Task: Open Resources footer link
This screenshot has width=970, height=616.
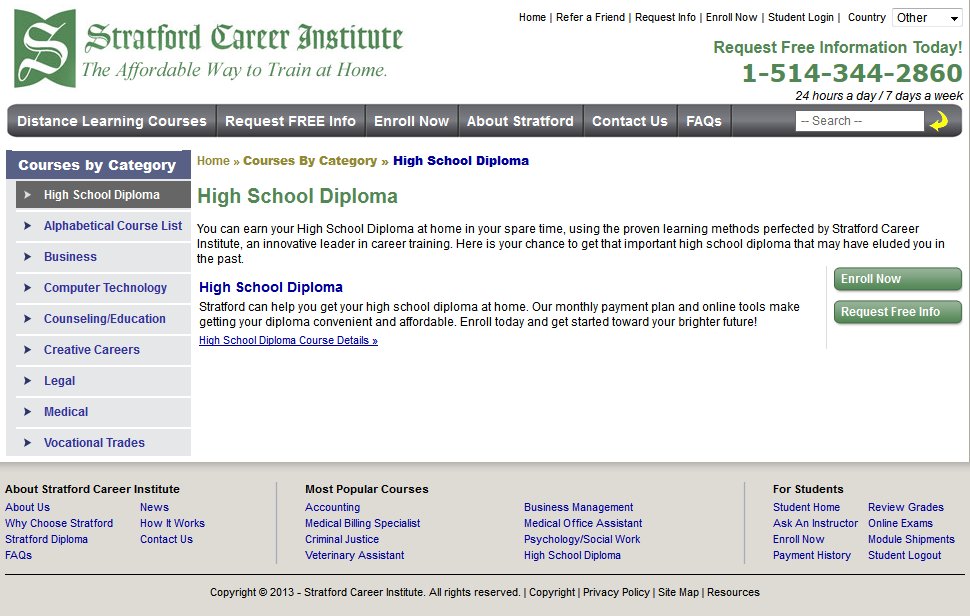Action: point(733,592)
